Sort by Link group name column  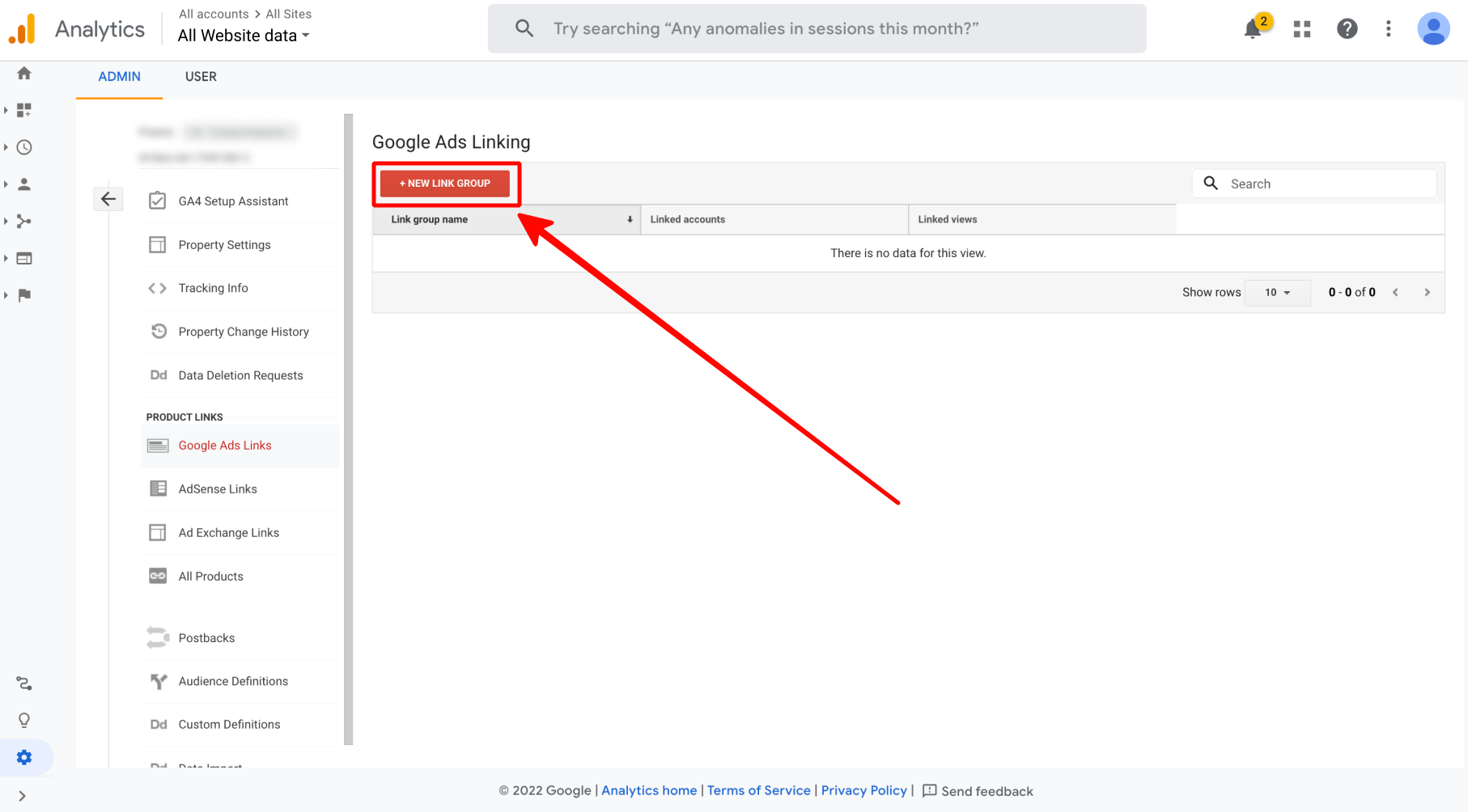[507, 219]
